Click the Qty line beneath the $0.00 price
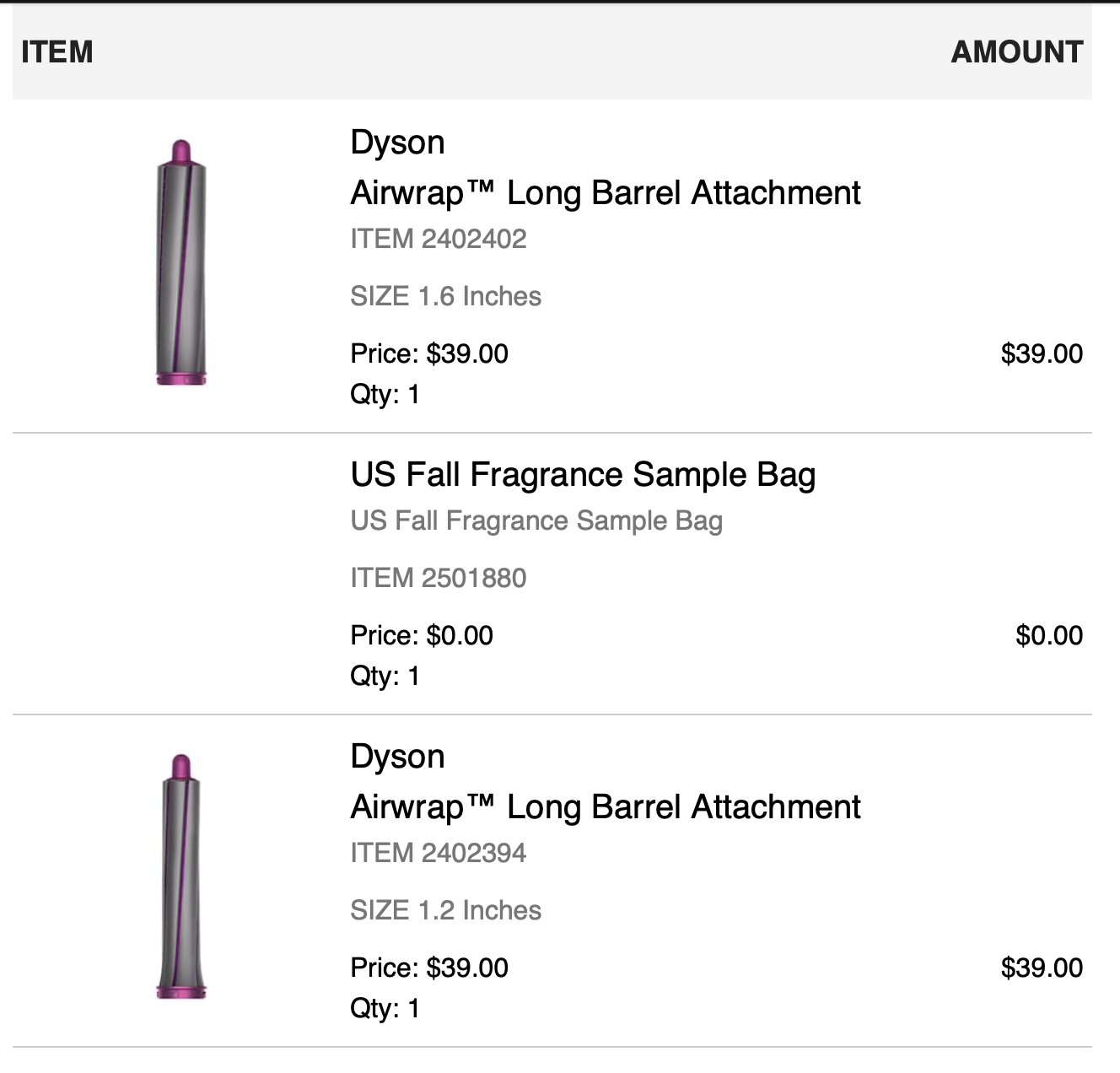1120x1073 pixels. pos(385,676)
